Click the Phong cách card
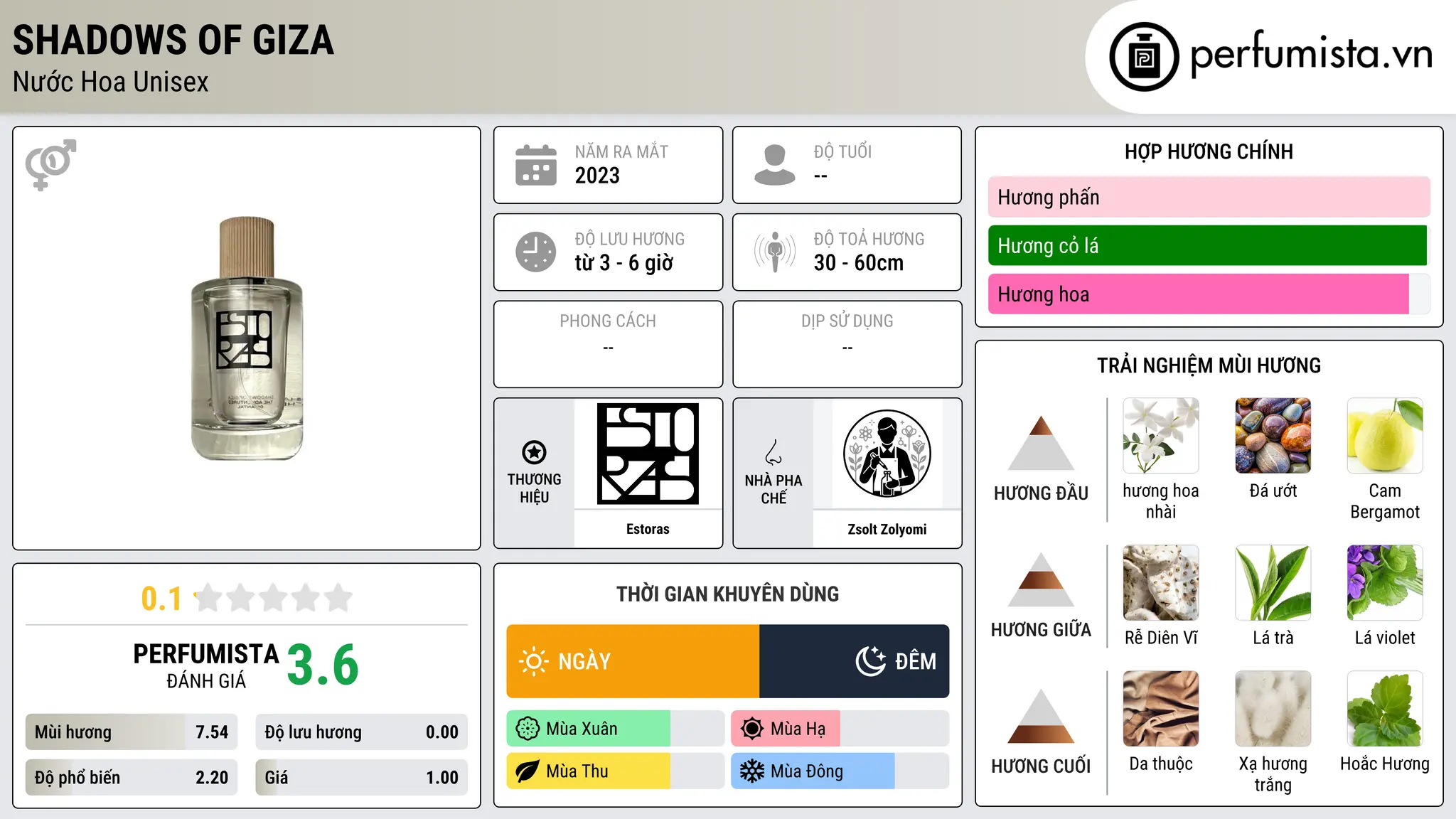 click(x=608, y=344)
